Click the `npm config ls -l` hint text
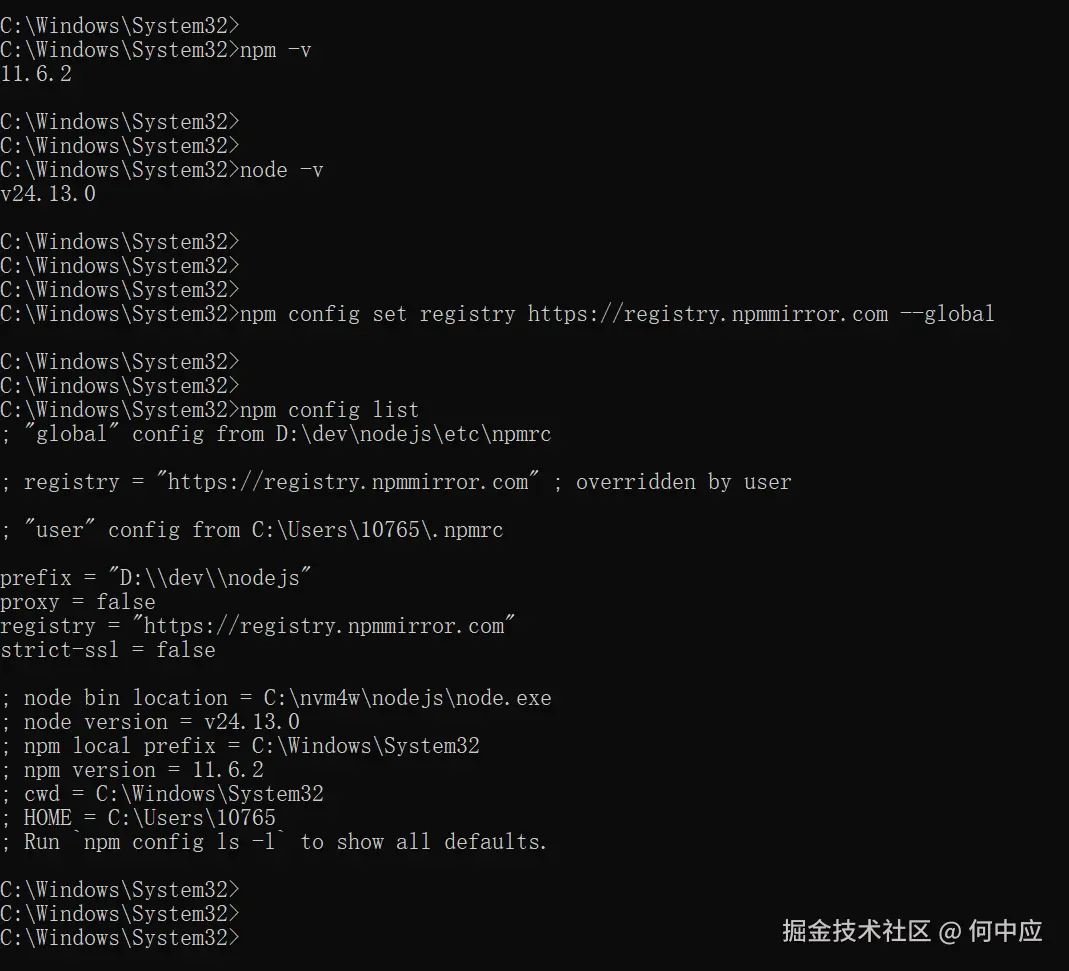Viewport: 1069px width, 971px height. [x=181, y=842]
